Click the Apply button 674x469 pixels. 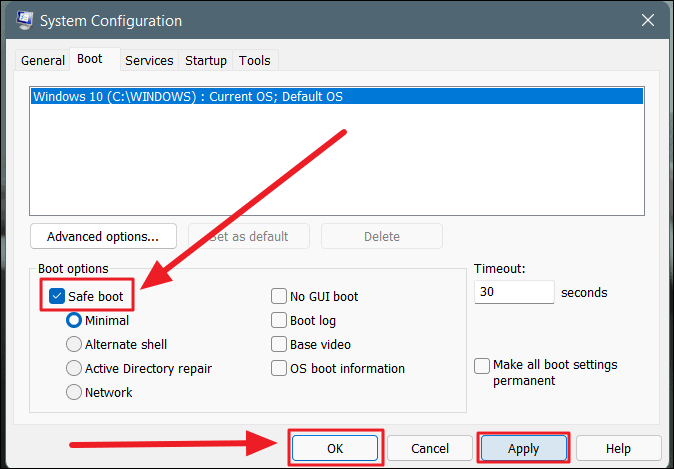[x=524, y=448]
